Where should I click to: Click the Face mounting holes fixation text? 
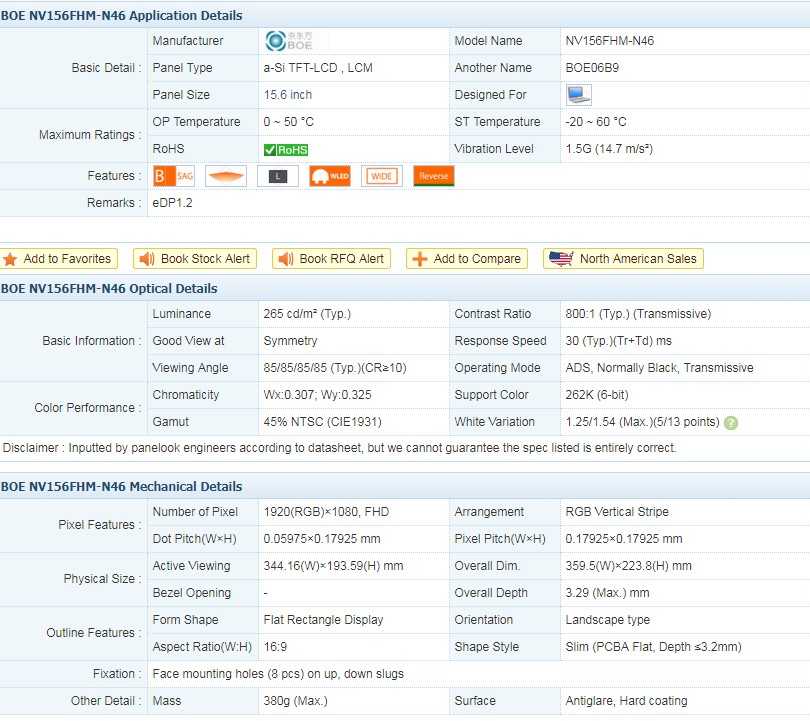pos(278,674)
